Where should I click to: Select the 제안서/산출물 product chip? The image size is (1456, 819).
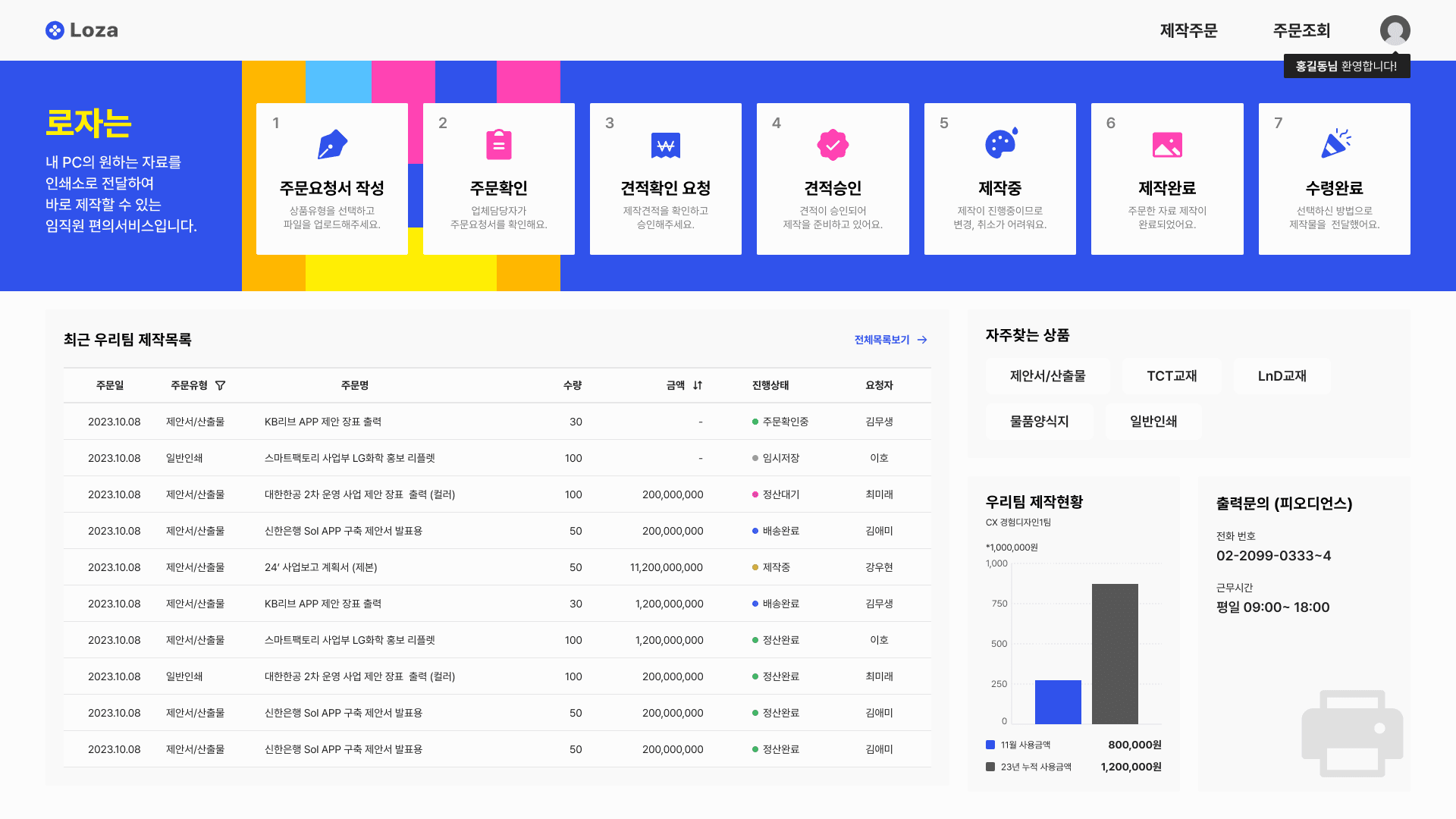[1047, 376]
